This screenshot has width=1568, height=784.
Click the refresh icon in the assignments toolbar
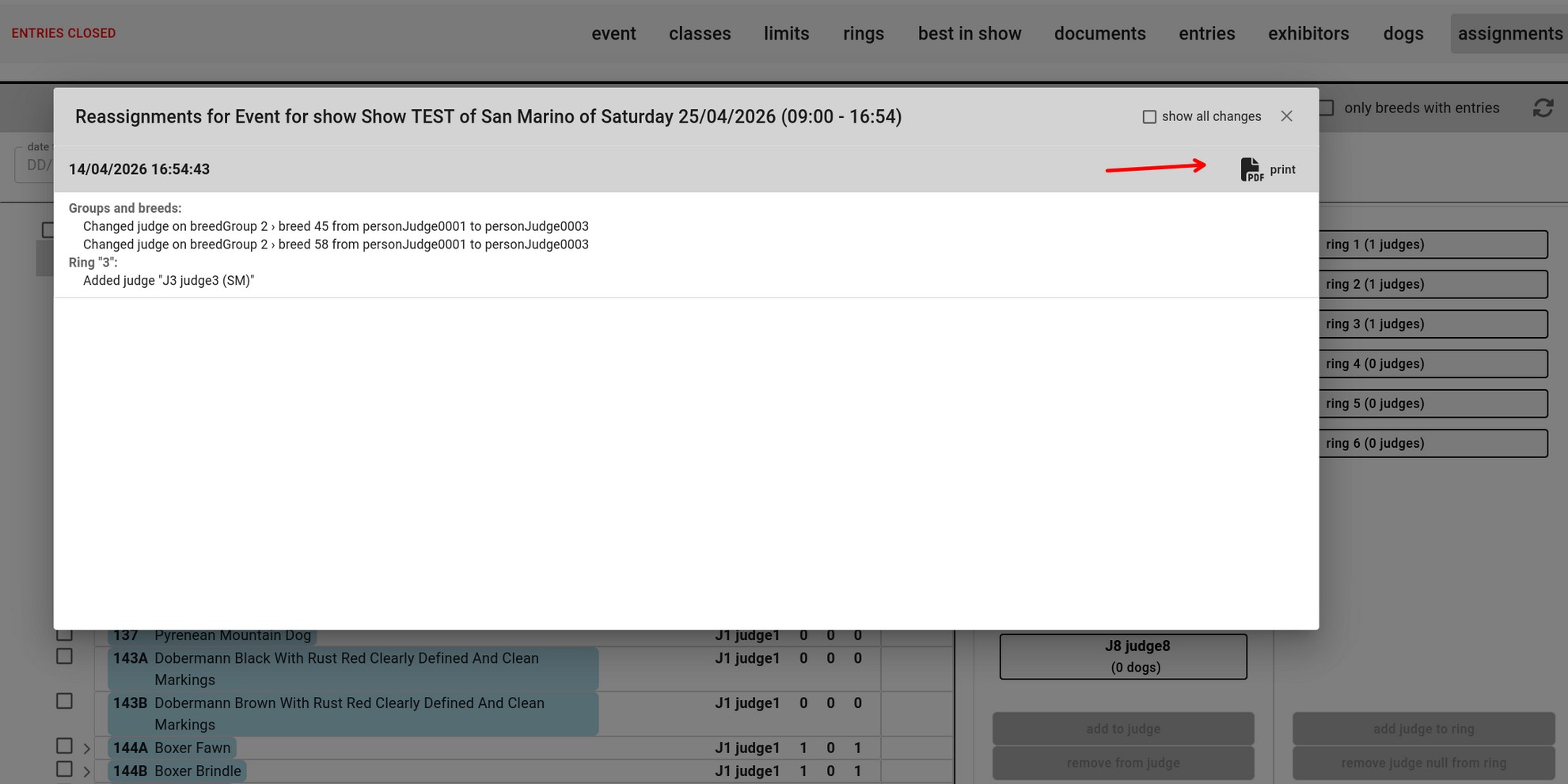click(x=1543, y=108)
